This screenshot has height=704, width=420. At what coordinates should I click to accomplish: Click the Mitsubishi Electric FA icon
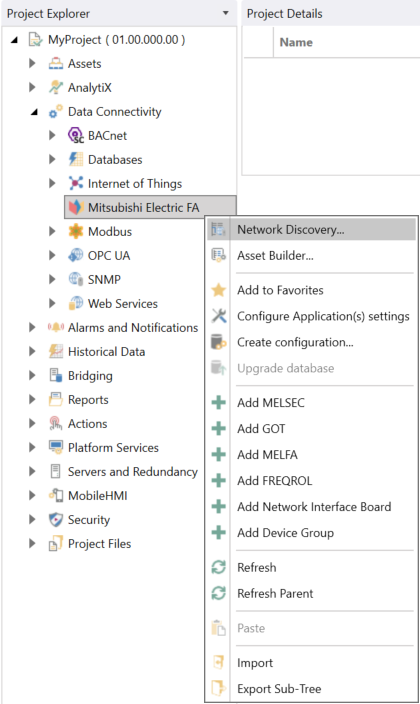click(75, 207)
